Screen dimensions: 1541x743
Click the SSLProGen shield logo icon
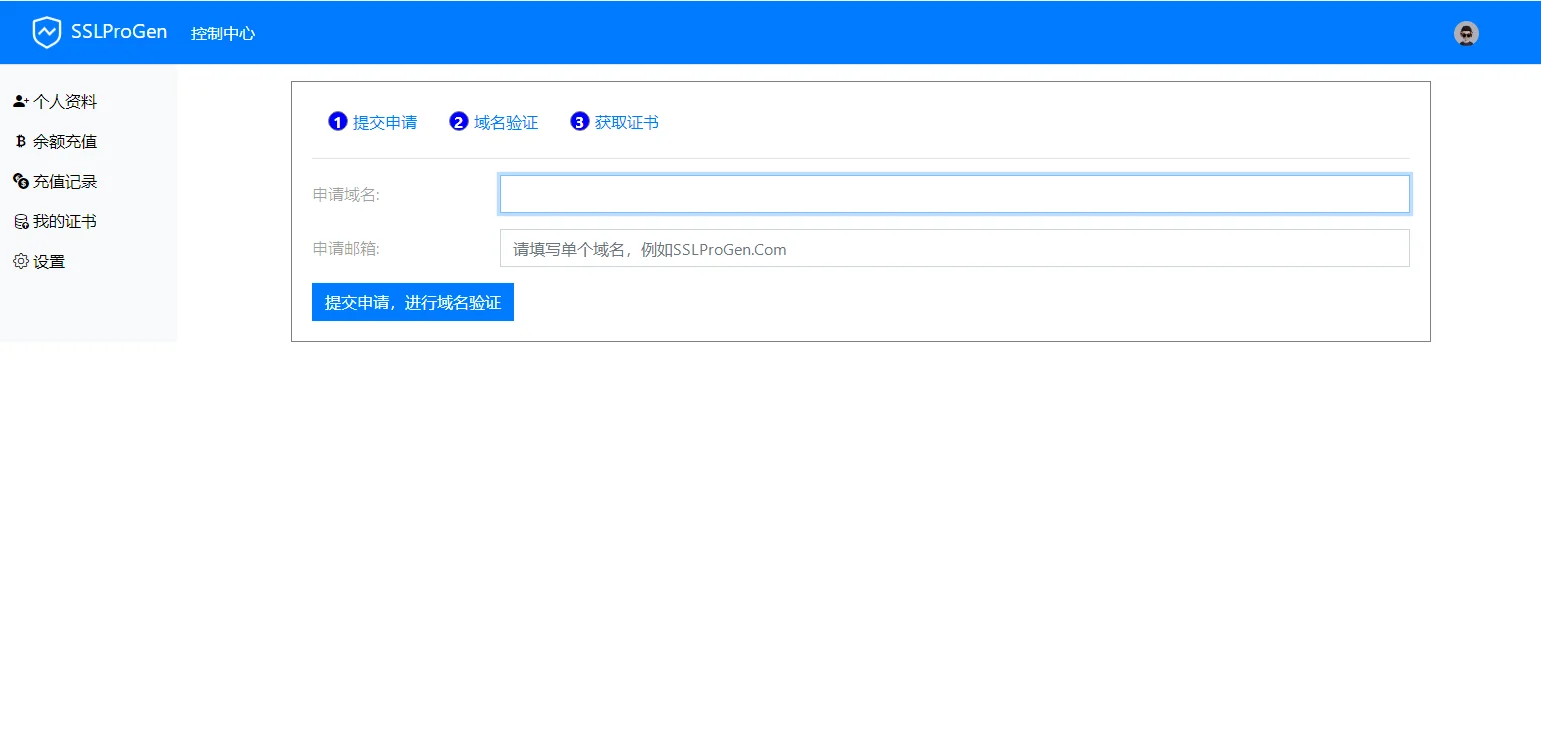click(47, 31)
